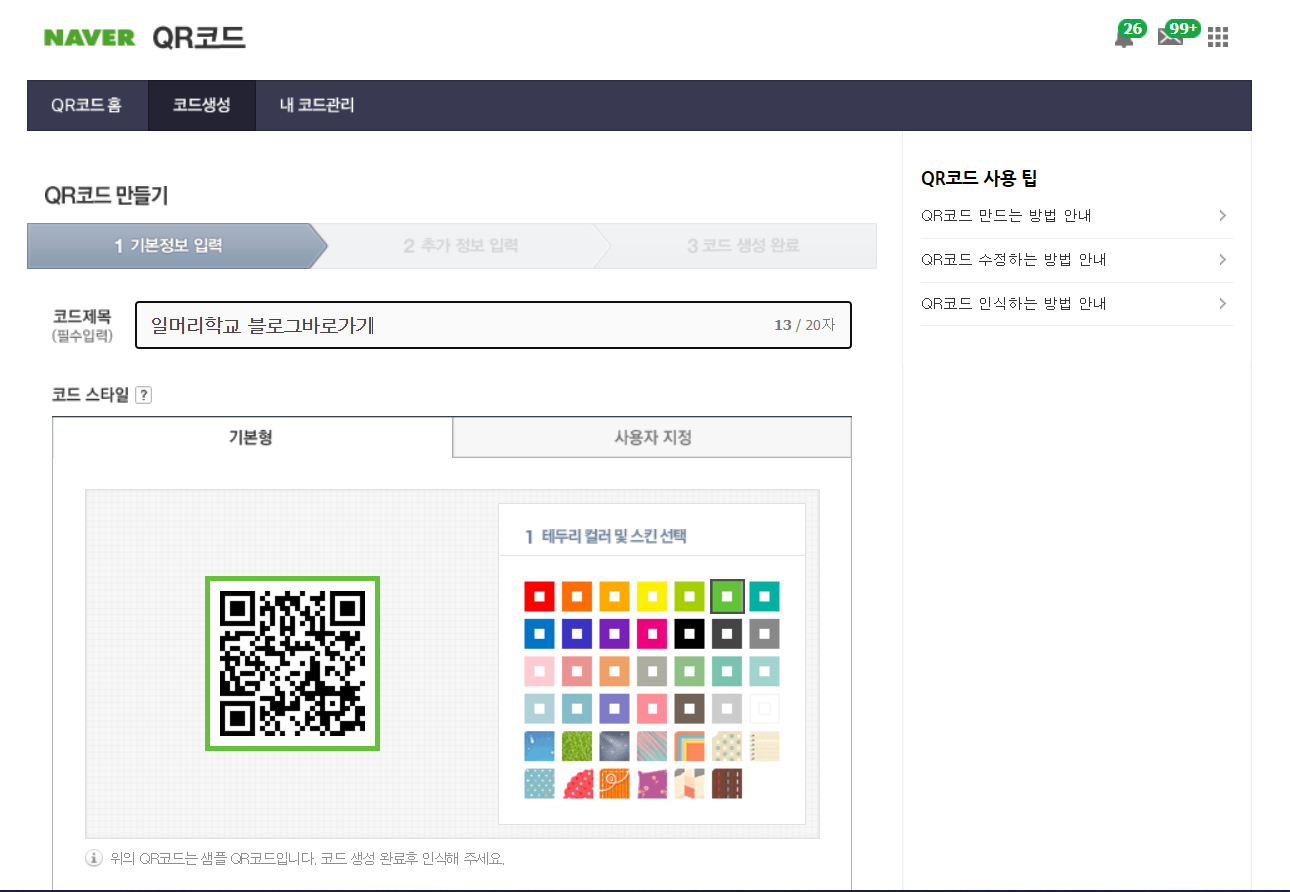
Task: Choose the green grass texture skin
Action: pyautogui.click(x=577, y=746)
